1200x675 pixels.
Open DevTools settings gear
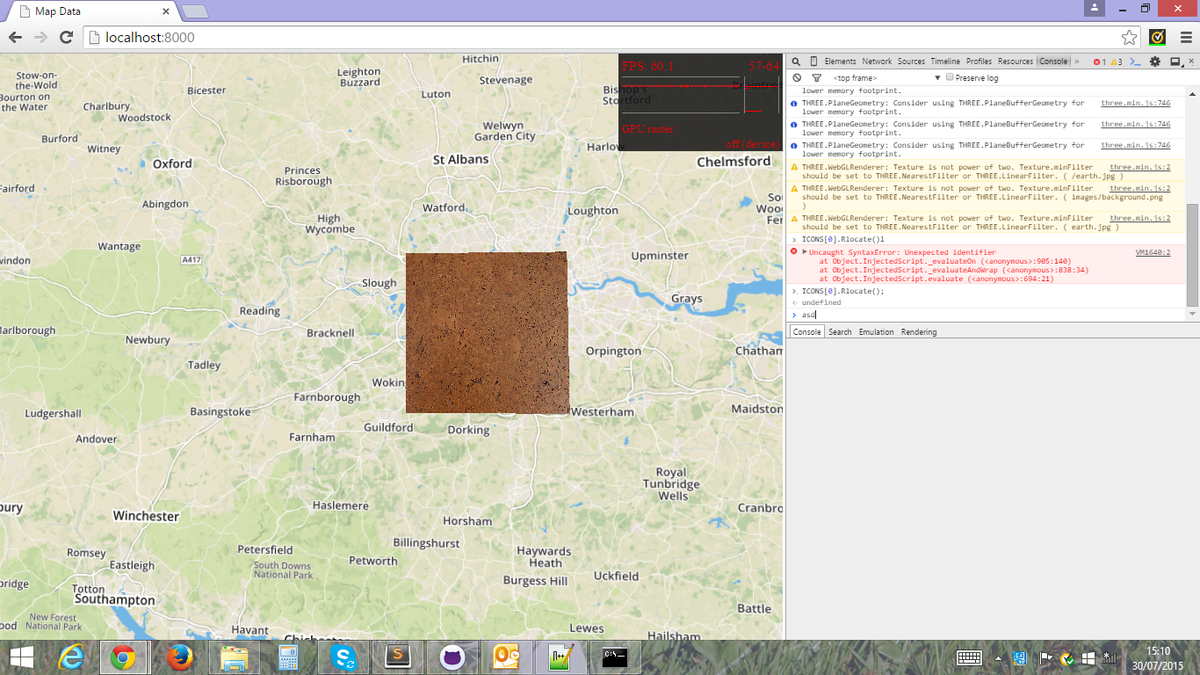point(1155,62)
